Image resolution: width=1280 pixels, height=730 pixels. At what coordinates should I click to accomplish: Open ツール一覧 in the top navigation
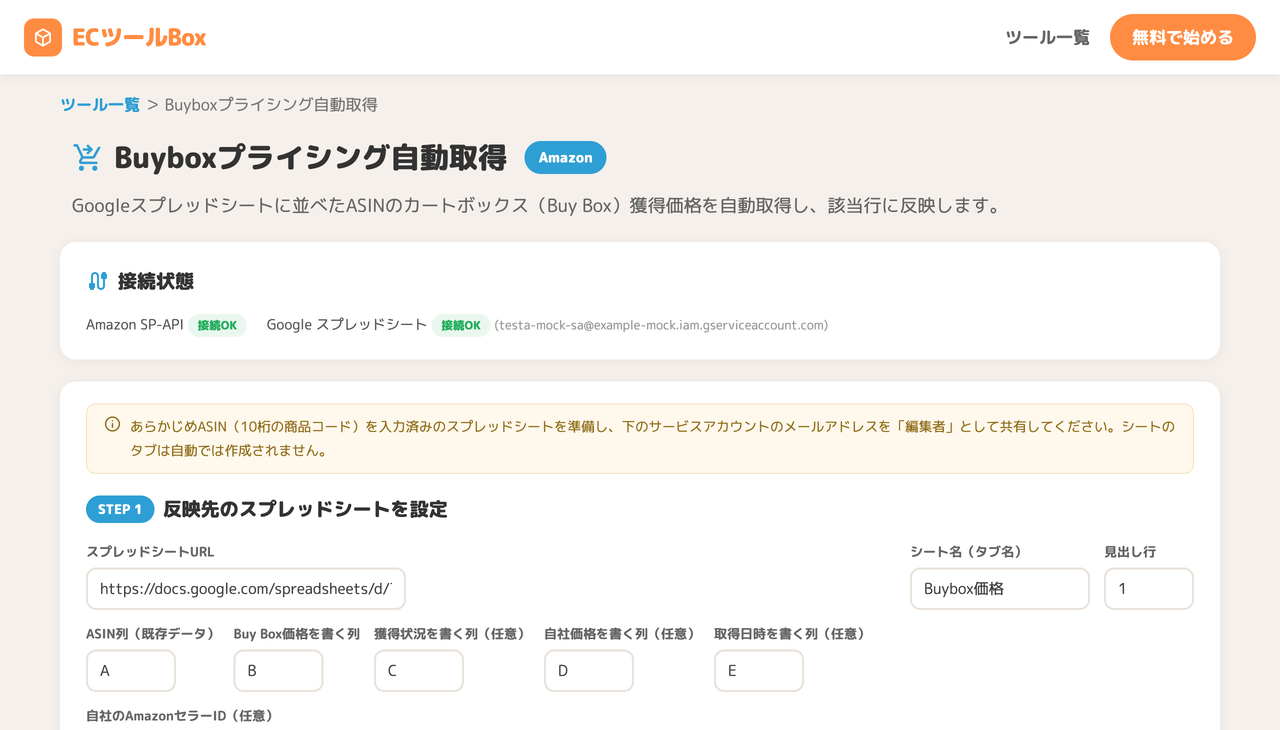[x=1047, y=38]
